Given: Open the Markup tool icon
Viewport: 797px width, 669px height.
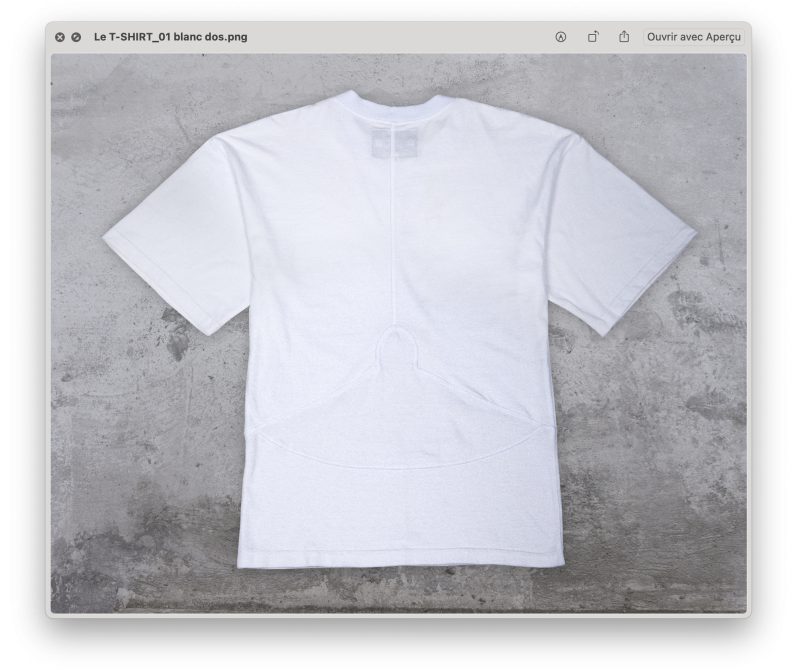Looking at the screenshot, I should 561,37.
